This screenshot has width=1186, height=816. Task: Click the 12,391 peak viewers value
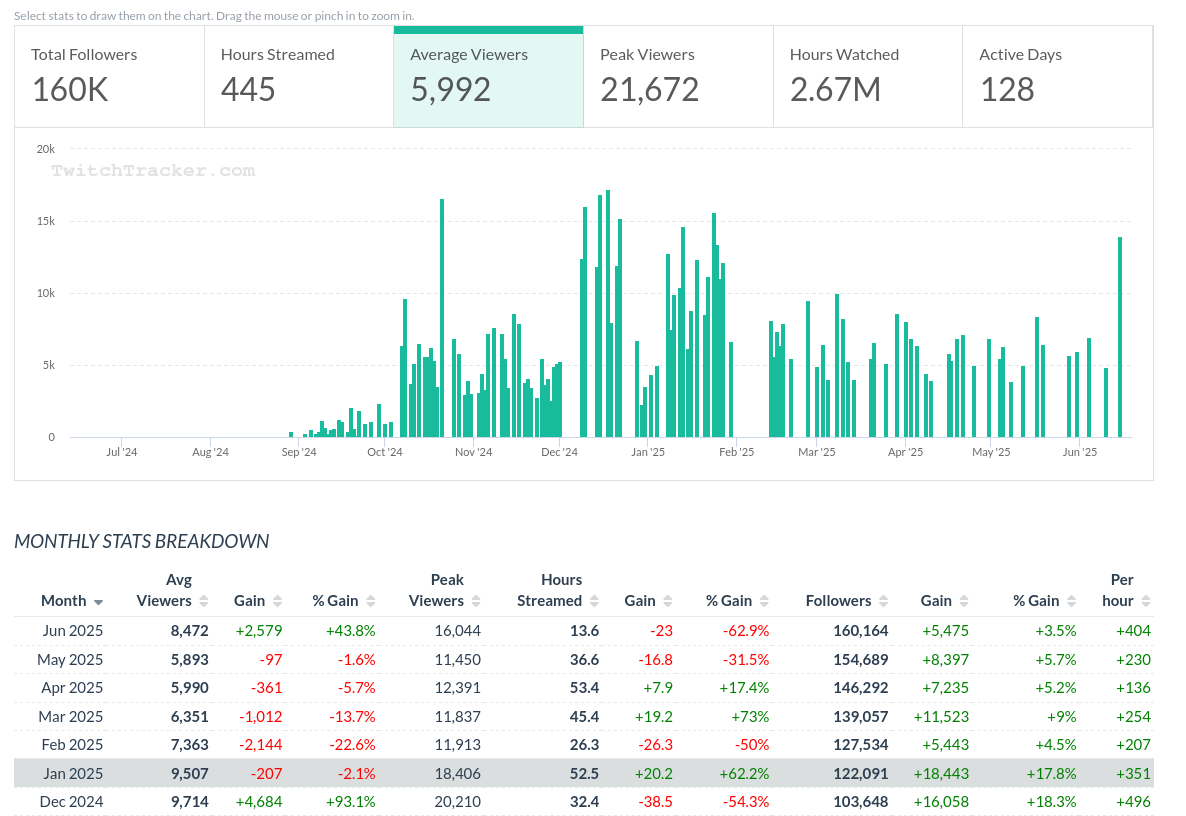click(x=458, y=687)
